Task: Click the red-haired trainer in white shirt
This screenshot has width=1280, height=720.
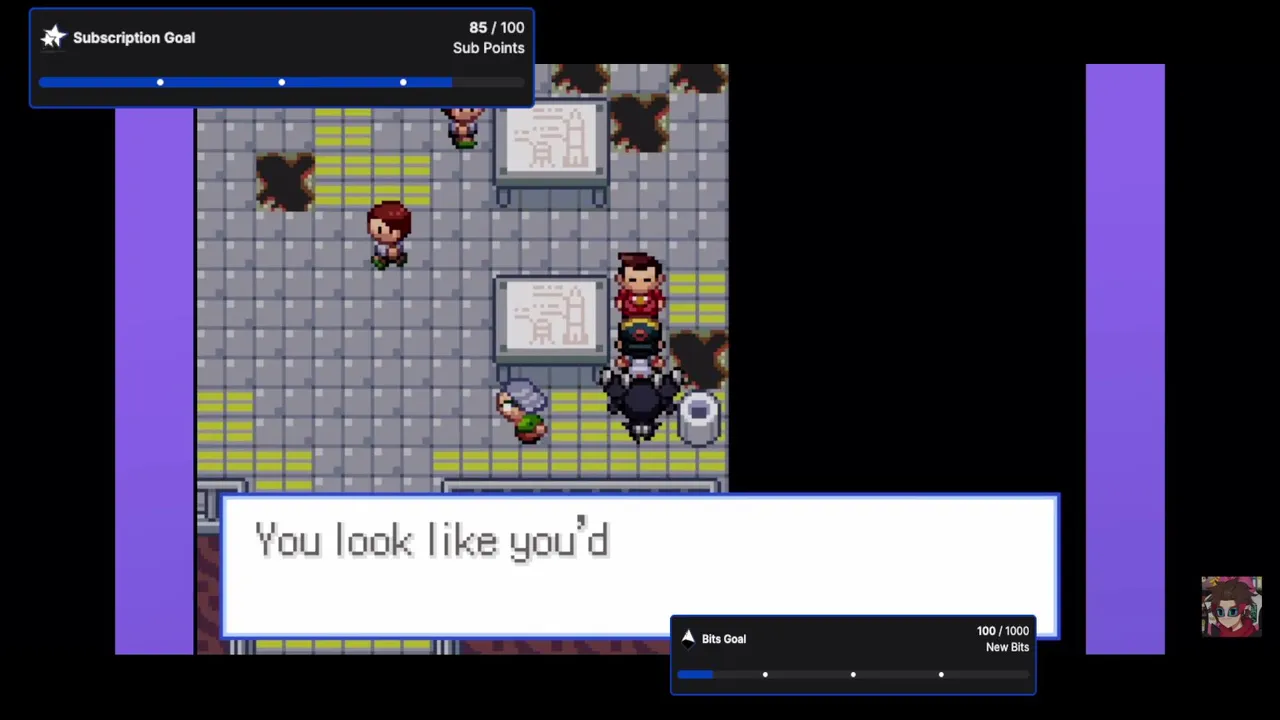Action: [x=389, y=235]
